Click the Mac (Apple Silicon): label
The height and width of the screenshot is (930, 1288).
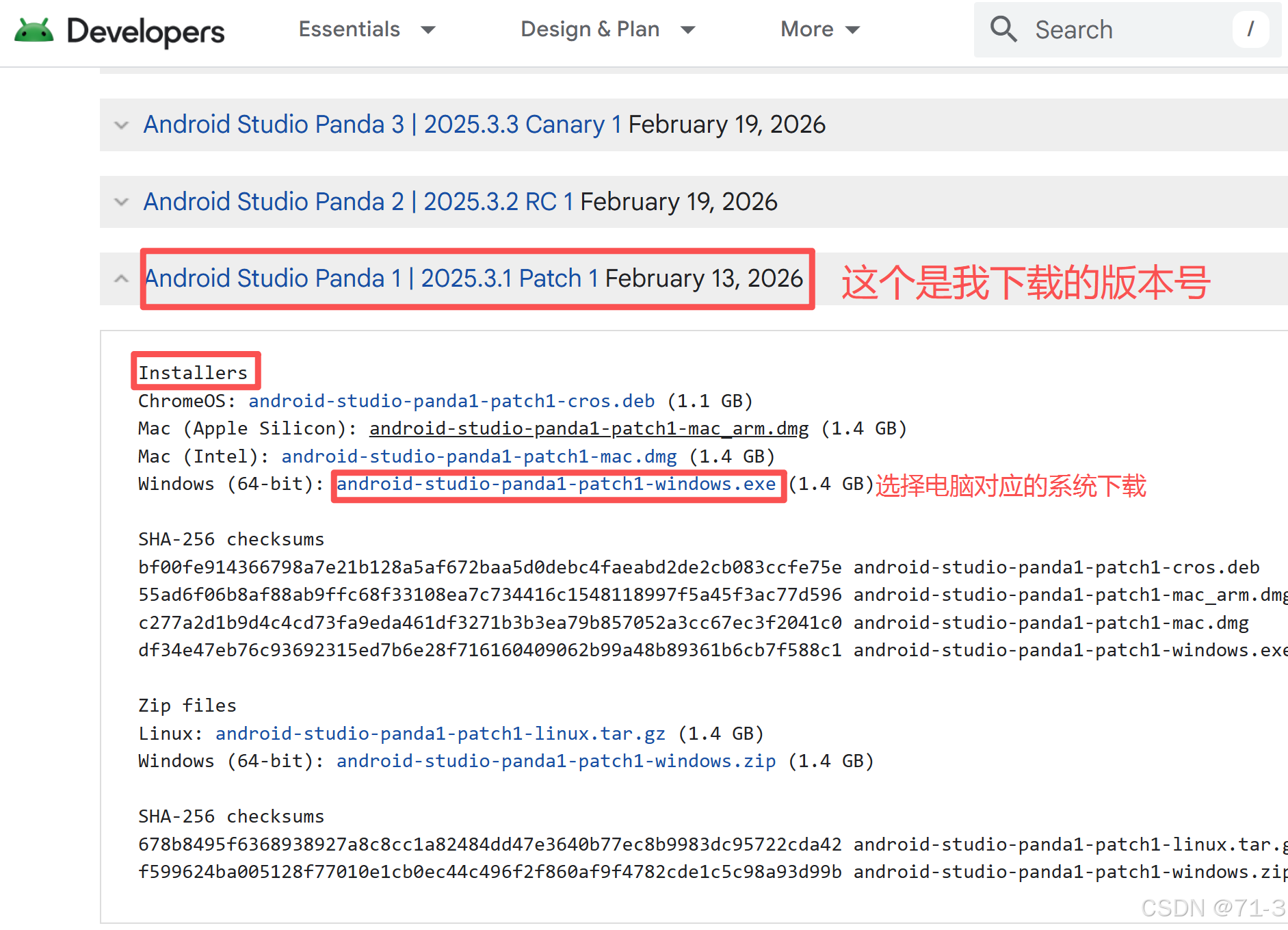tap(248, 428)
